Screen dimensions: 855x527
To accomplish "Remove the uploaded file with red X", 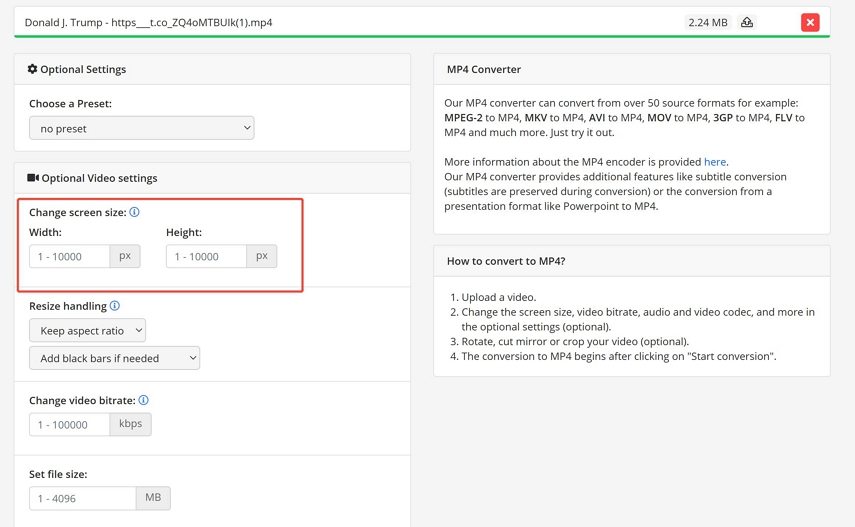I will pyautogui.click(x=810, y=22).
